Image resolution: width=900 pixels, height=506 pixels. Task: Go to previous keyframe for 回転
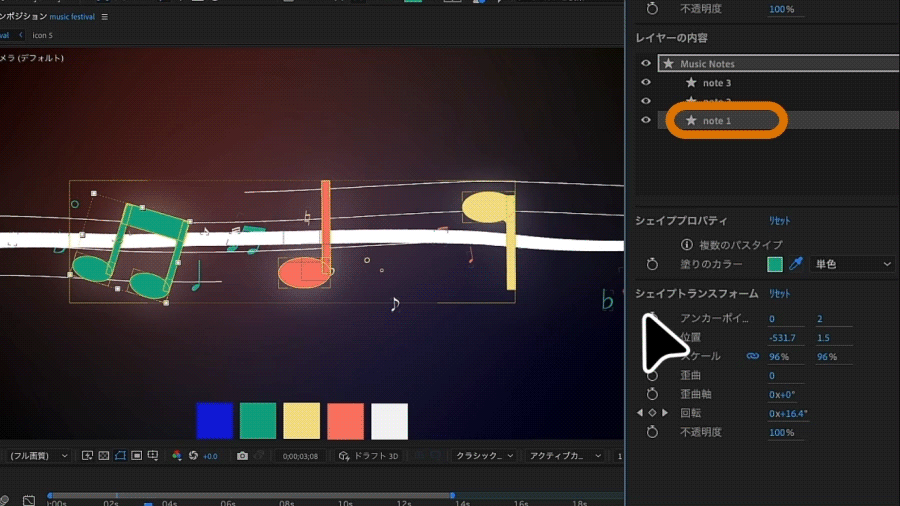(640, 412)
